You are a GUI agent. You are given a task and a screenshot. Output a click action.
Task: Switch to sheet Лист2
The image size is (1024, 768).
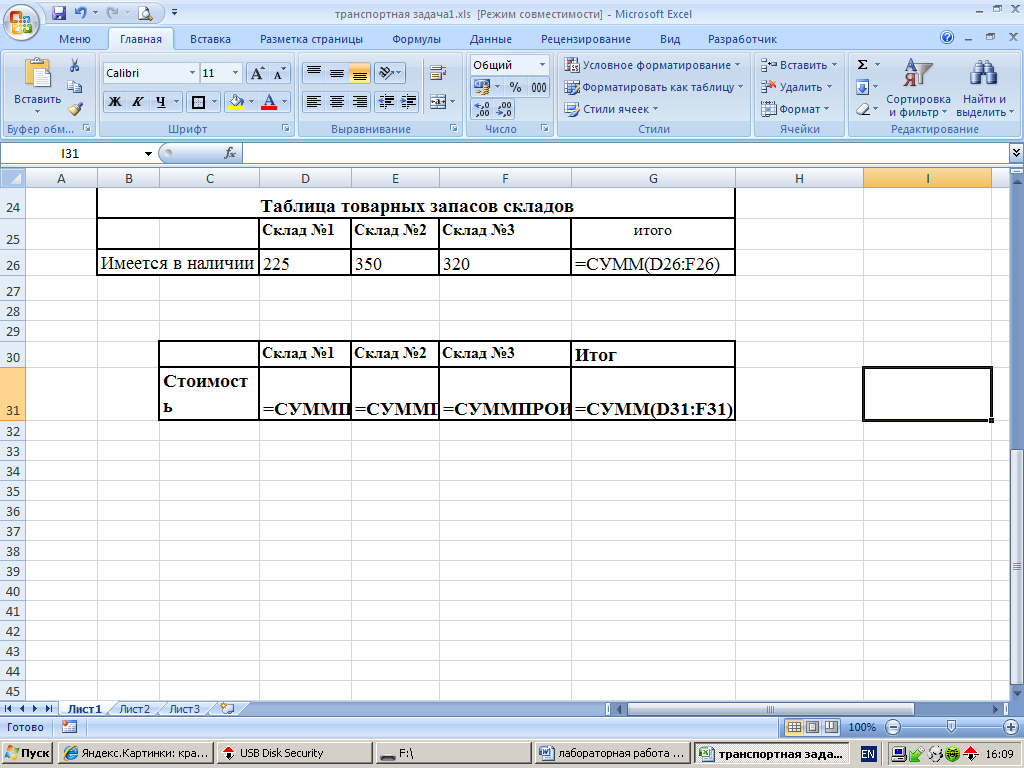135,709
